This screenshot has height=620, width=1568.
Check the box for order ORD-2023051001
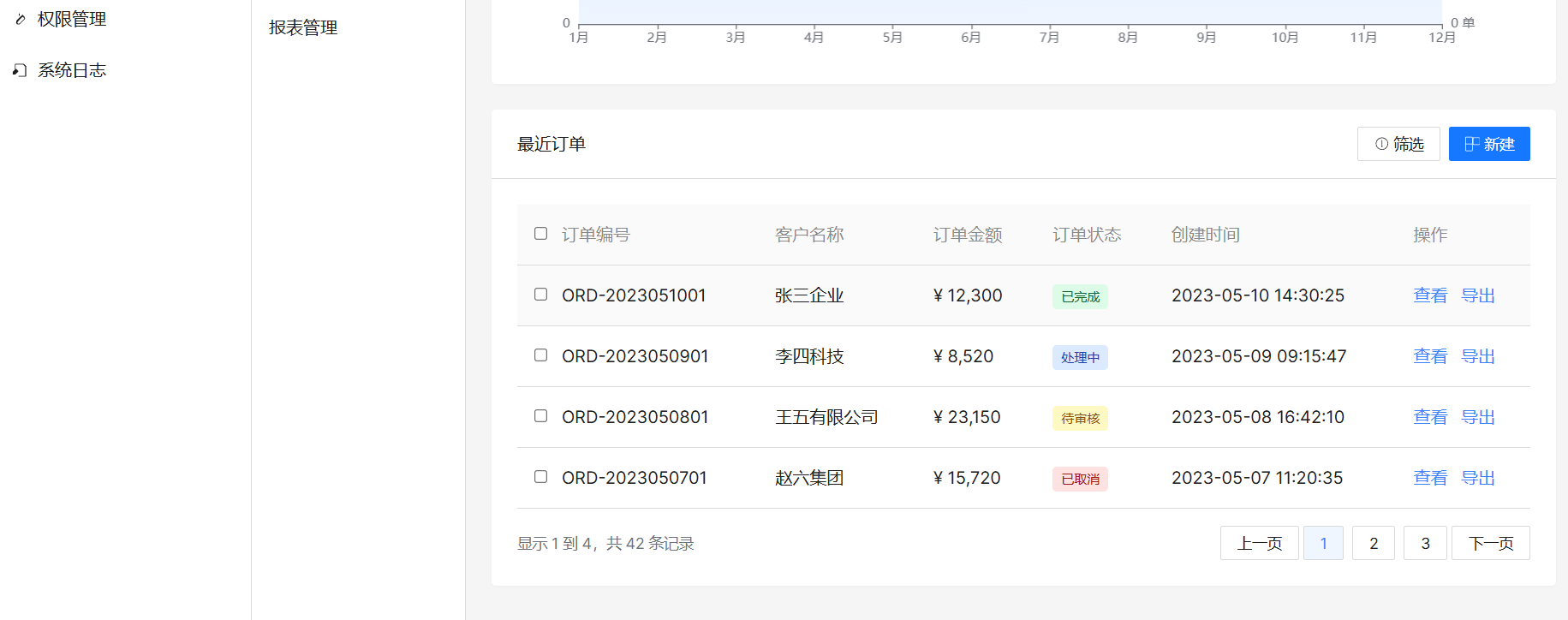(x=540, y=295)
